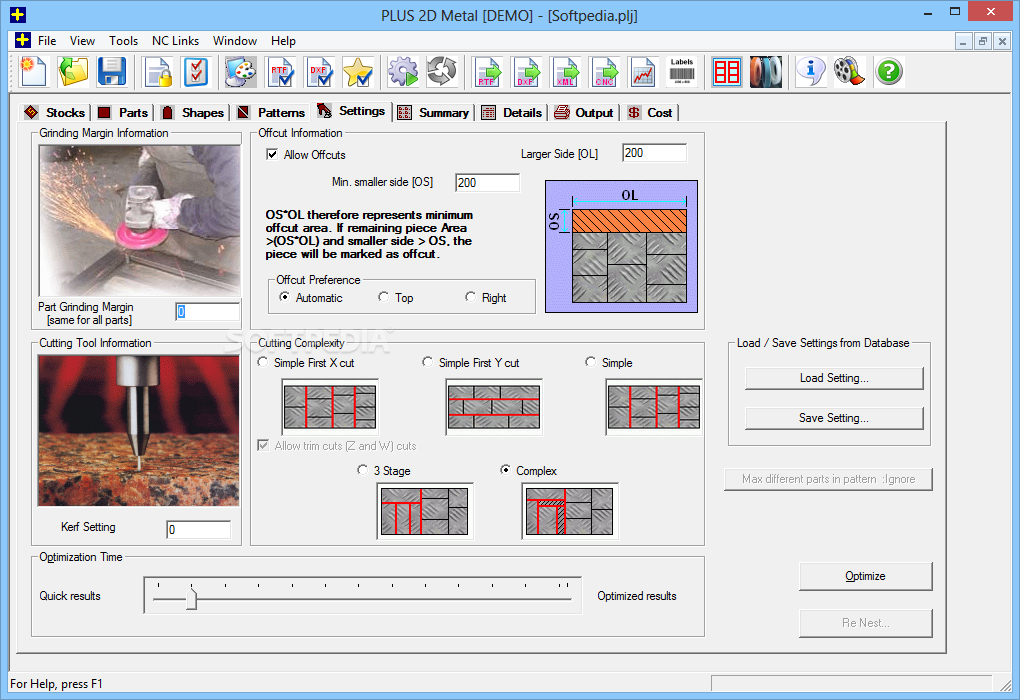
Task: Click the Simple First Y cut diagram
Action: (x=494, y=407)
